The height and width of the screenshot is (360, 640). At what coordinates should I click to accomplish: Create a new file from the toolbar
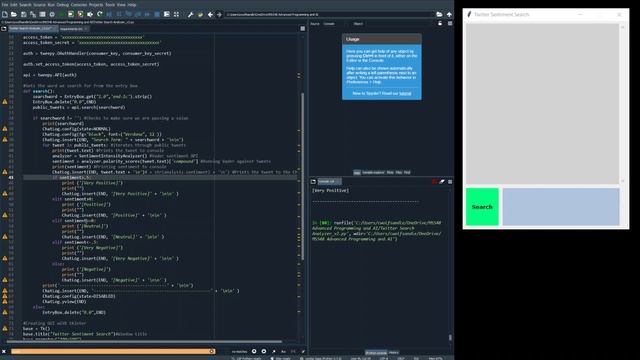(x=4, y=14)
